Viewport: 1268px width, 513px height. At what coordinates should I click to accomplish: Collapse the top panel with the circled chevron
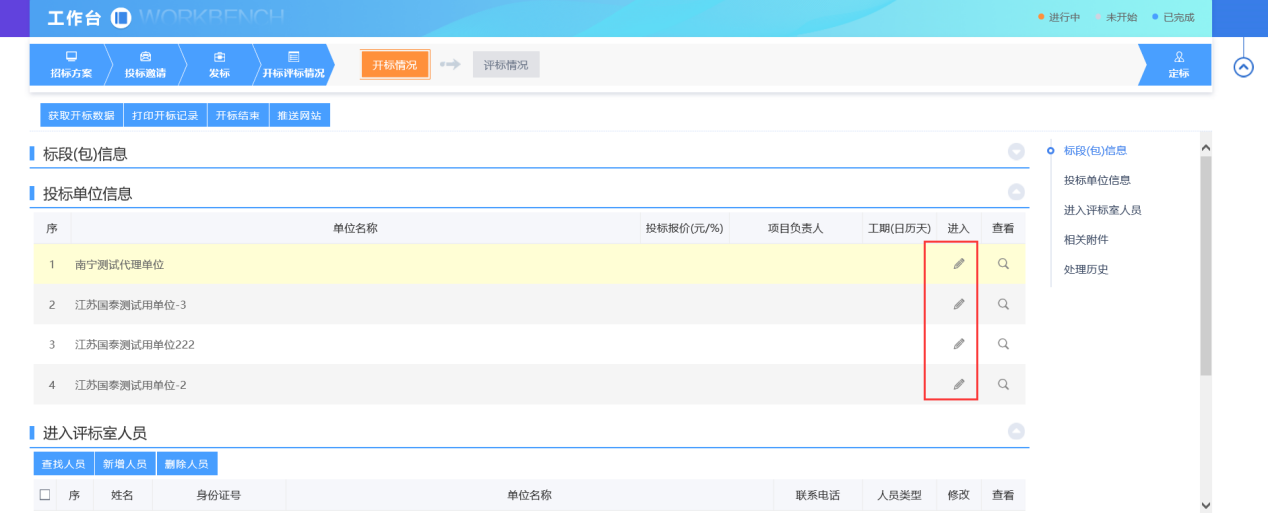click(1243, 67)
